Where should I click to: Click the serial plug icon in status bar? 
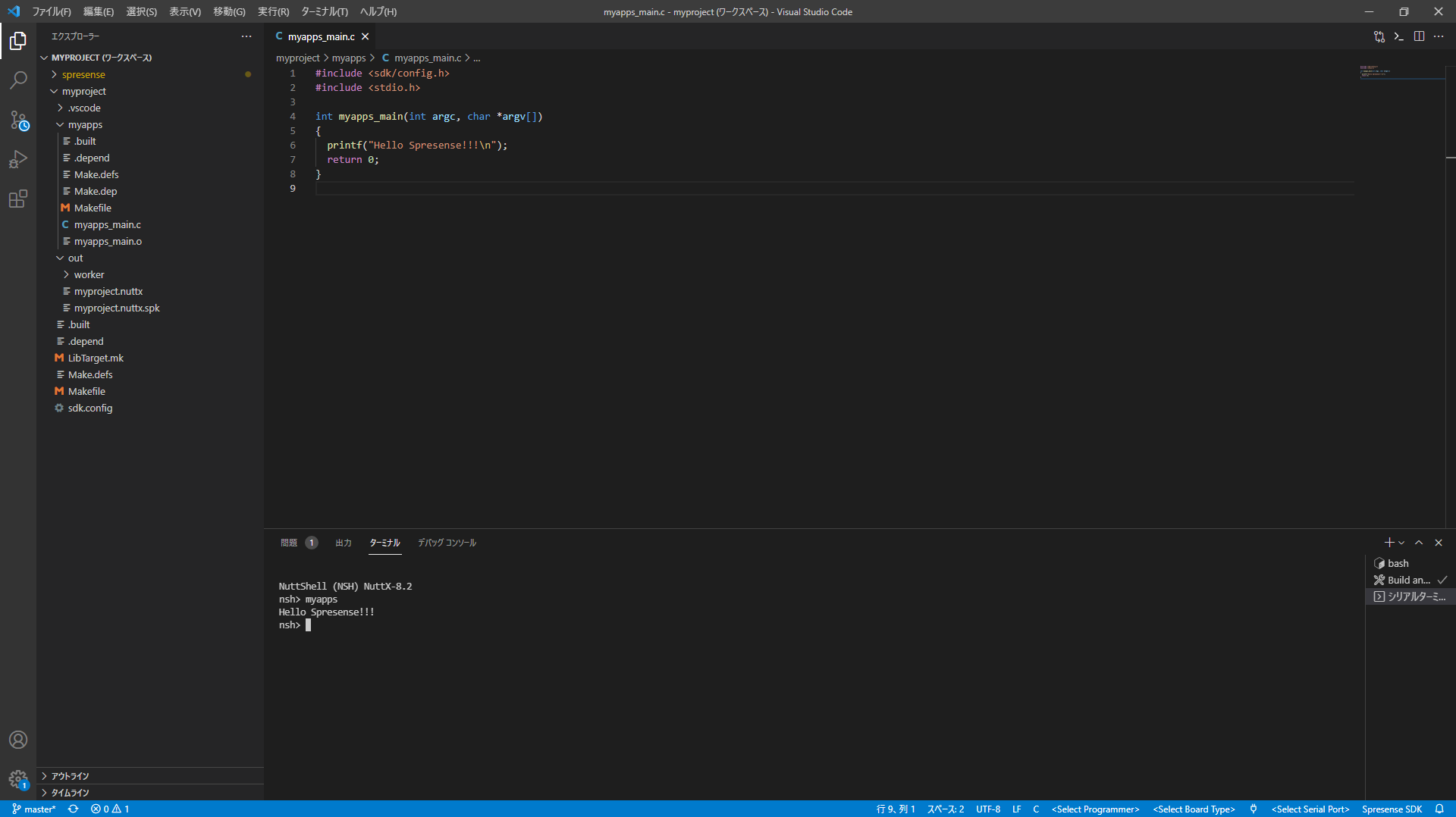[x=1254, y=809]
